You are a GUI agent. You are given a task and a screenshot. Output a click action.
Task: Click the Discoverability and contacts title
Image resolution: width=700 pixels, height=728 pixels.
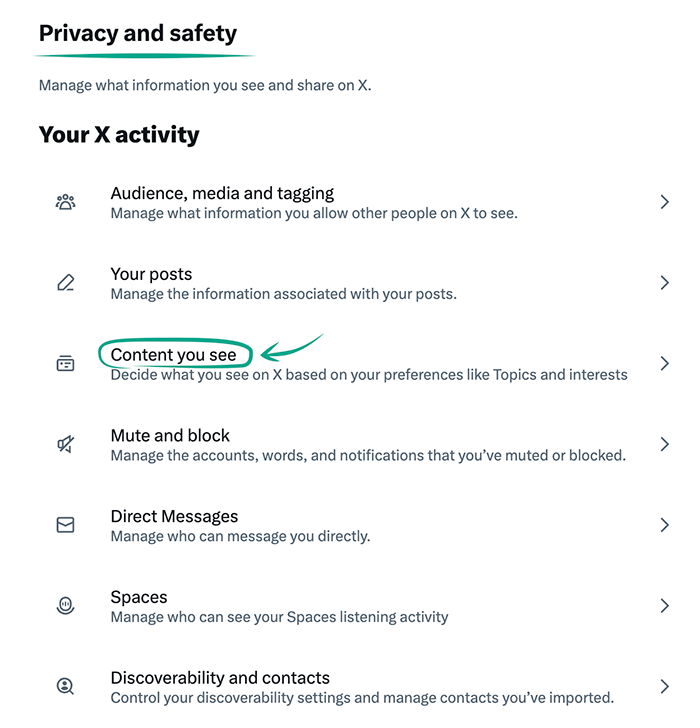click(220, 678)
